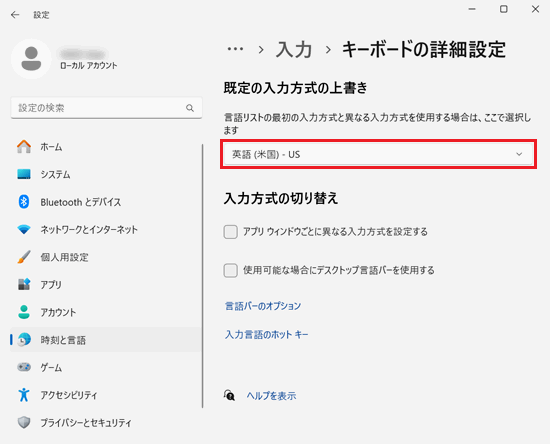Click the user profile avatar
Image resolution: width=550 pixels, height=444 pixels.
pos(31,59)
